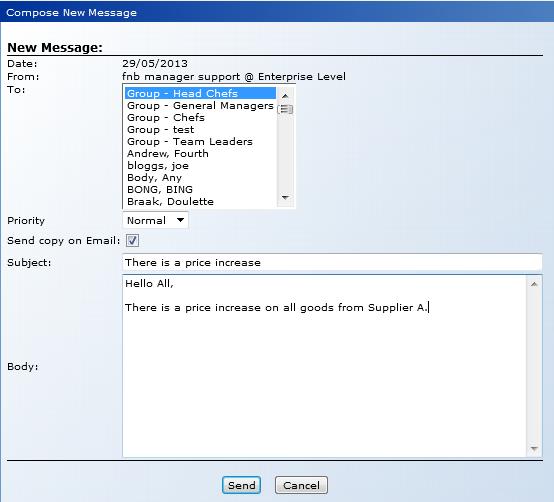Select Group - General Managers recipient
The width and height of the screenshot is (554, 502).
(200, 106)
